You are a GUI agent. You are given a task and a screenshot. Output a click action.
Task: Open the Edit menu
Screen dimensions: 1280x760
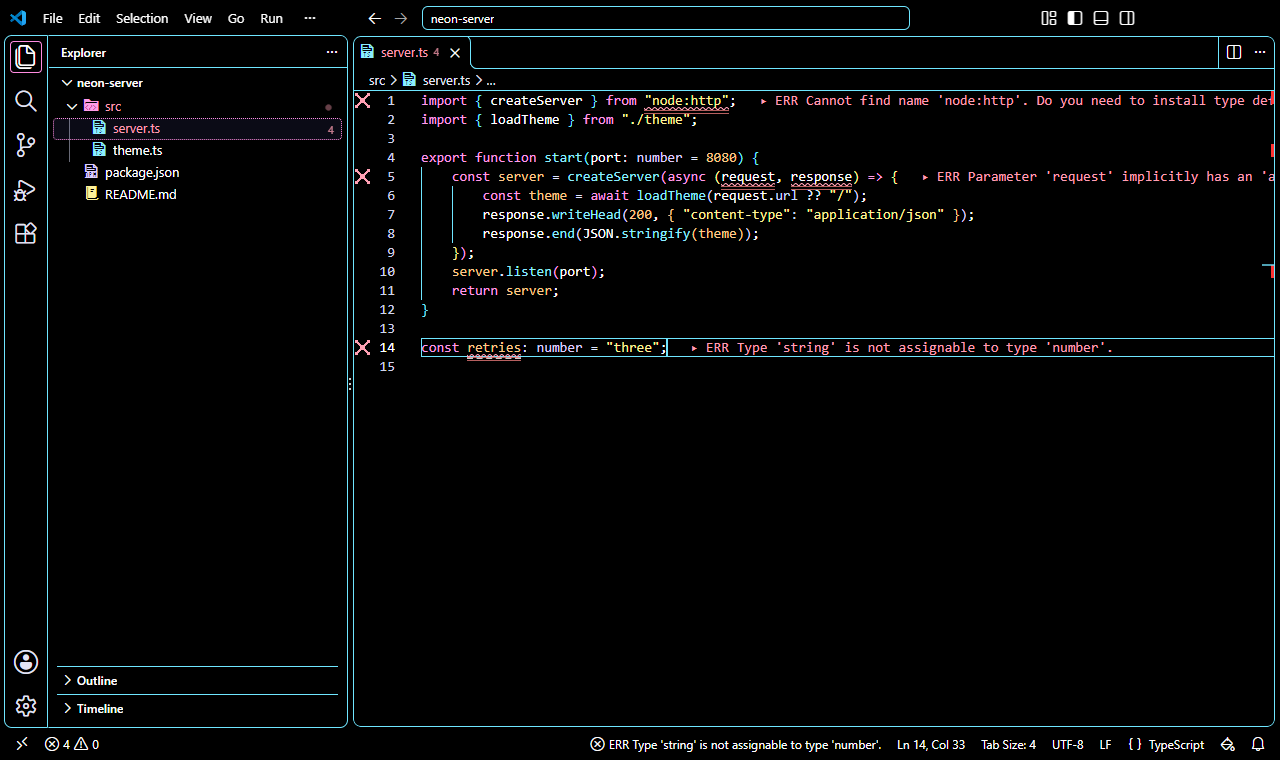click(89, 18)
